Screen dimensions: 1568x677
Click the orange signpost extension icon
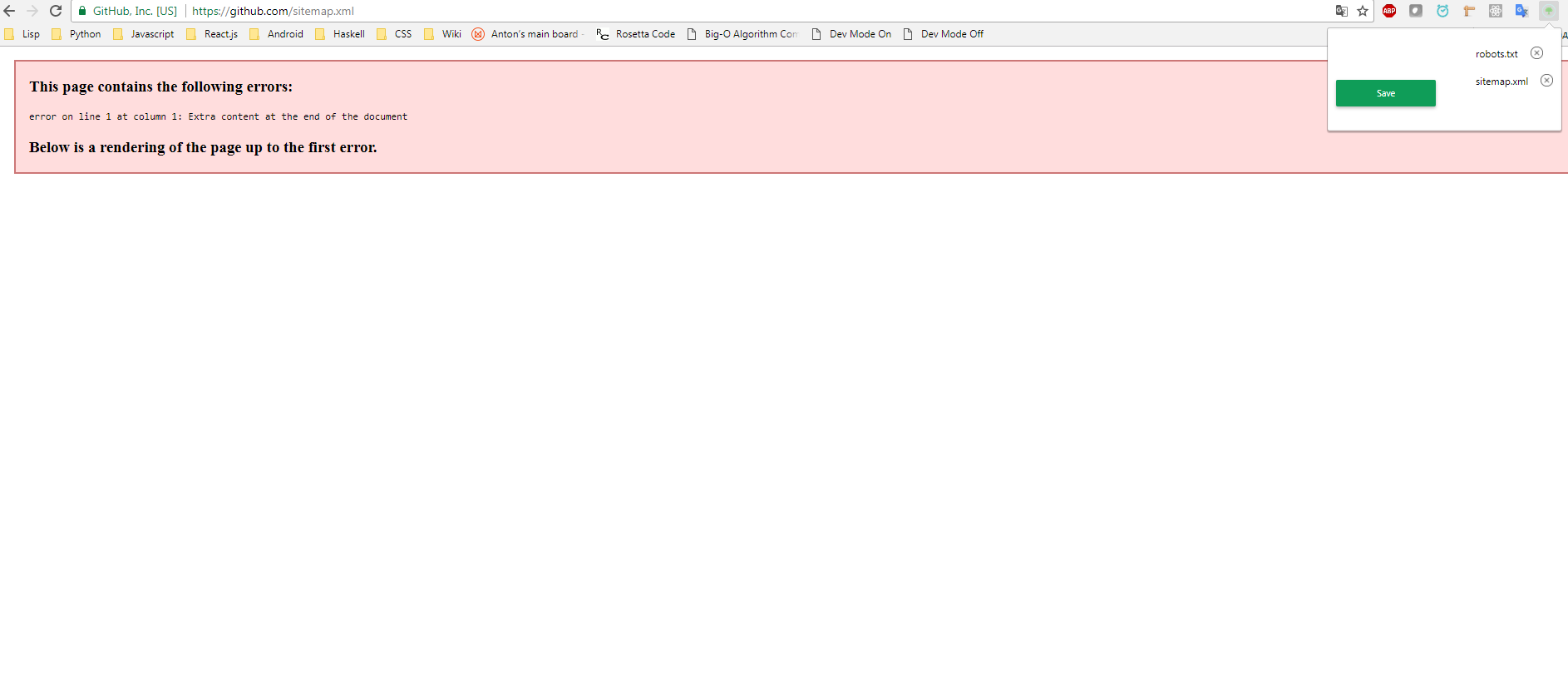tap(1469, 11)
